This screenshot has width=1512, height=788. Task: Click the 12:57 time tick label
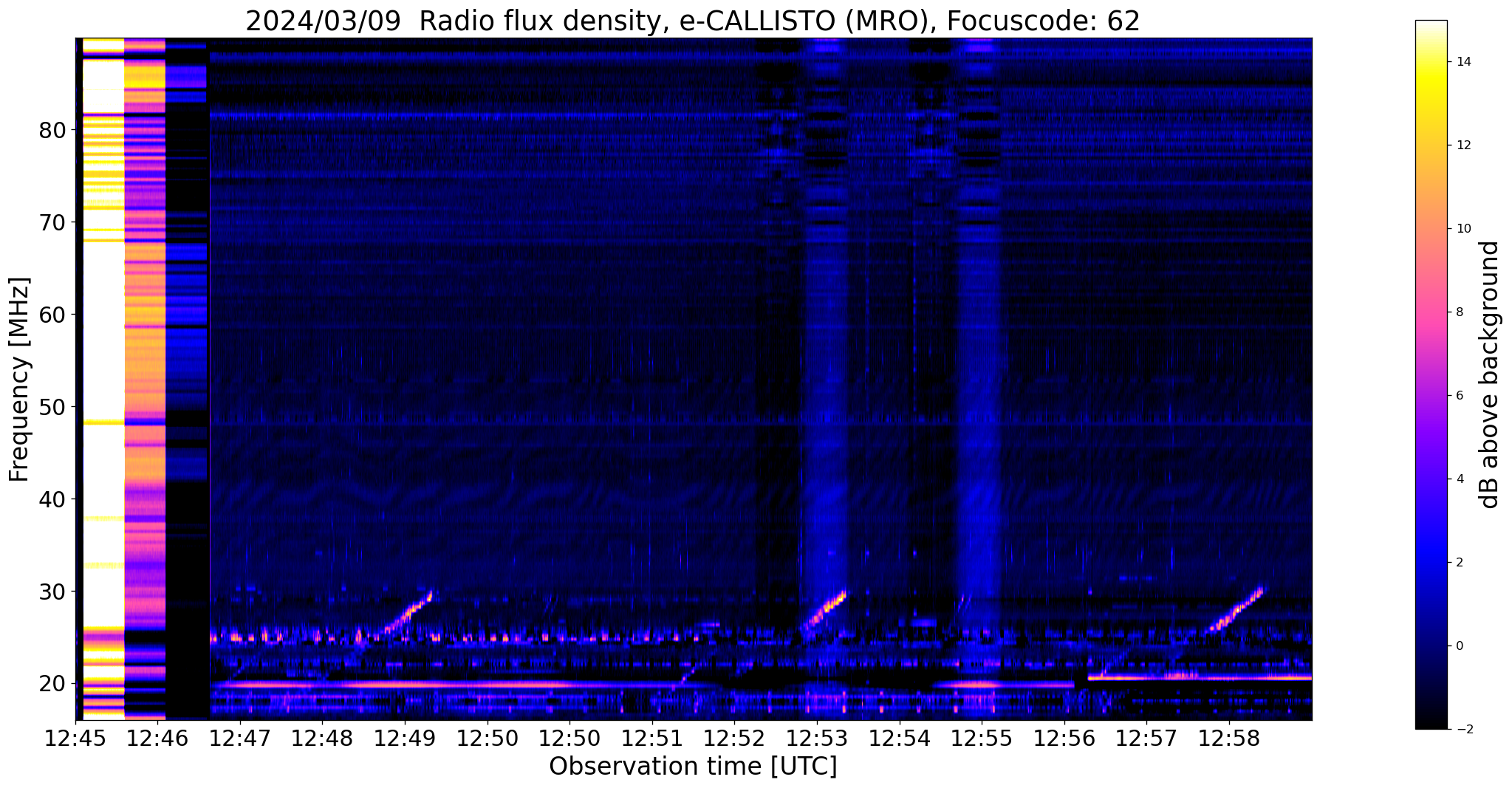coord(1146,739)
